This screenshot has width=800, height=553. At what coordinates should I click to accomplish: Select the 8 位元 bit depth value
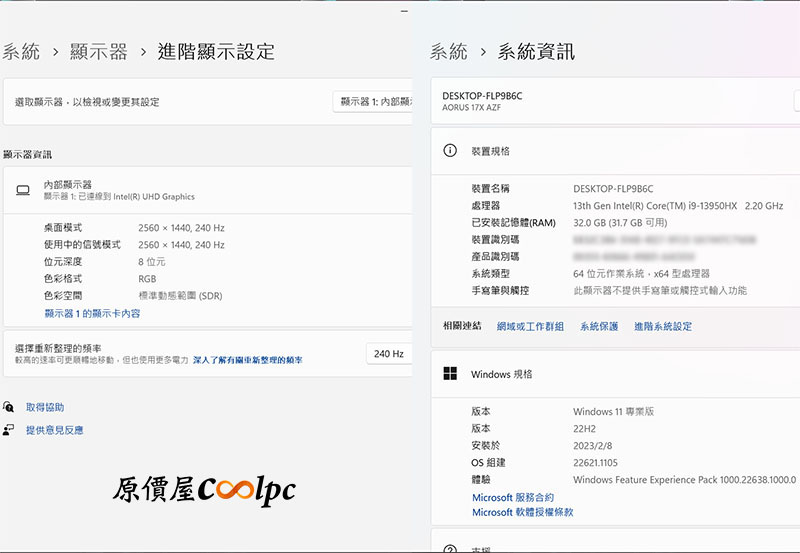pos(152,262)
